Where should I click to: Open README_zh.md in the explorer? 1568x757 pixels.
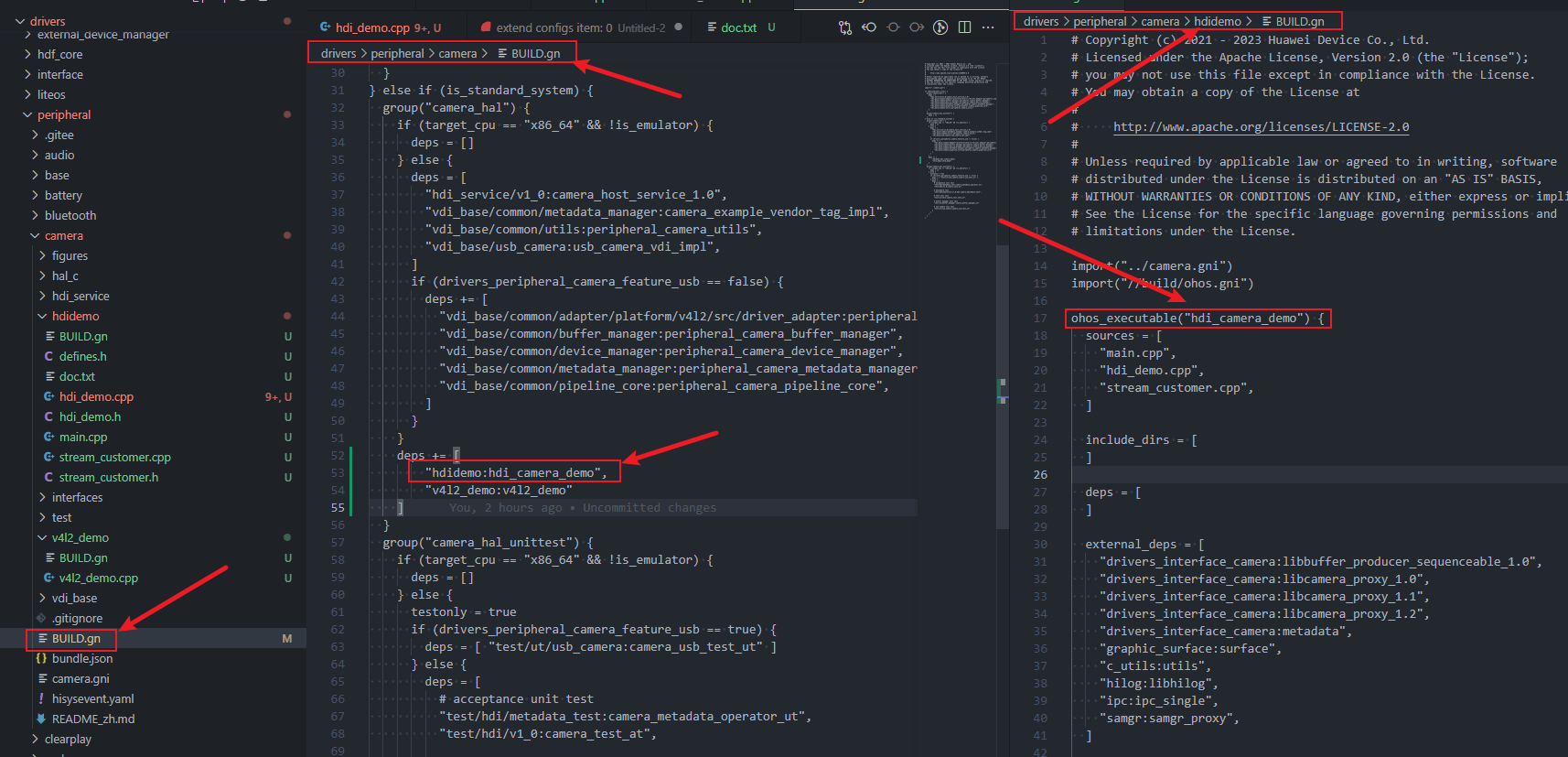pyautogui.click(x=93, y=719)
